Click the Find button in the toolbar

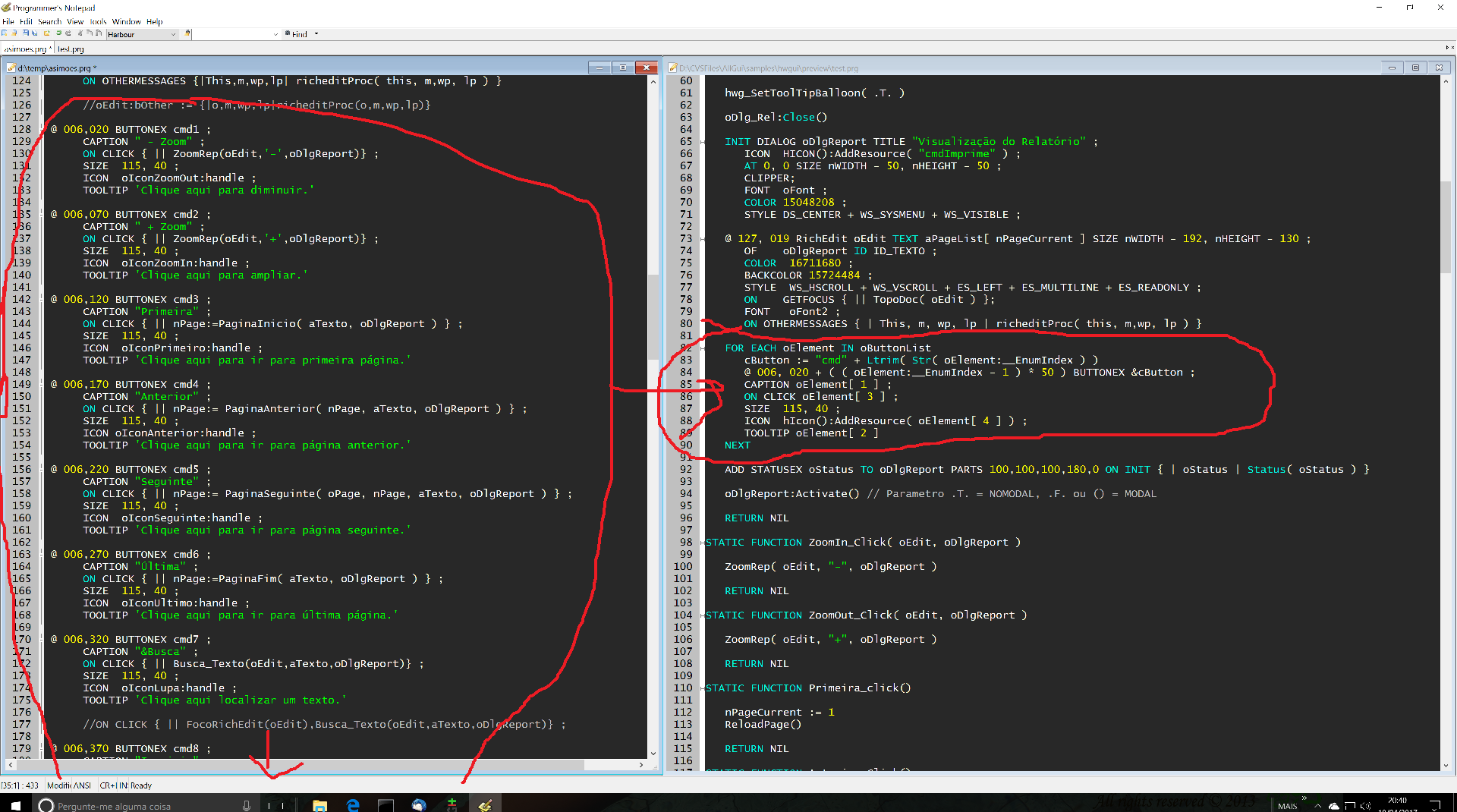pyautogui.click(x=297, y=34)
